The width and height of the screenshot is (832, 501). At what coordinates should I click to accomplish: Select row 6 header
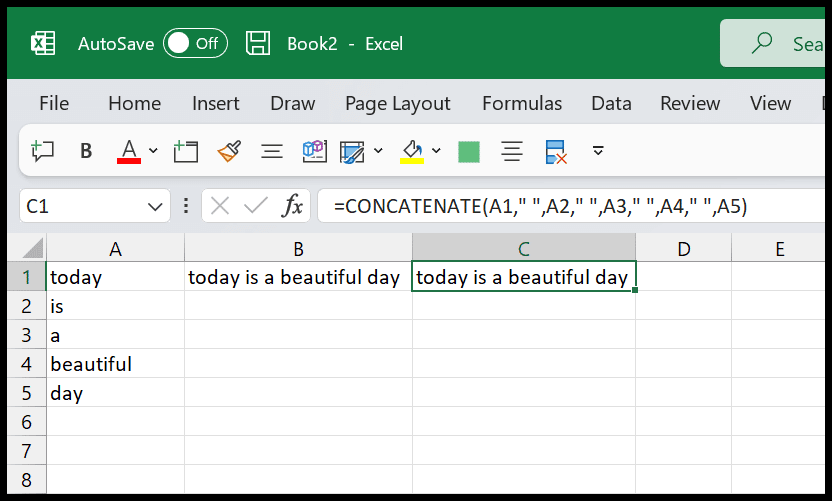click(x=27, y=422)
